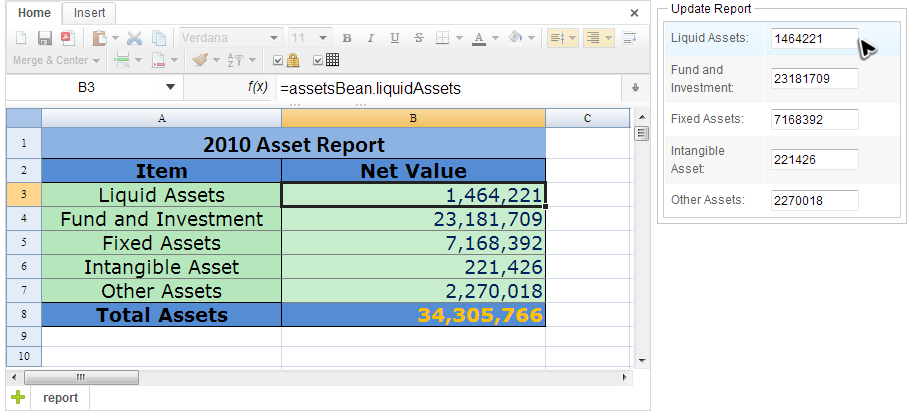Select the Total Assets value cell
This screenshot has height=411, width=912.
point(413,315)
